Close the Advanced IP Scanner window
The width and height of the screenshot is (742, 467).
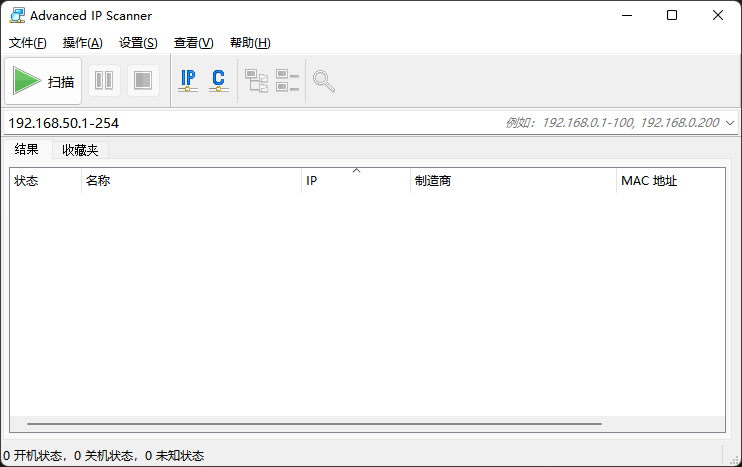[717, 15]
